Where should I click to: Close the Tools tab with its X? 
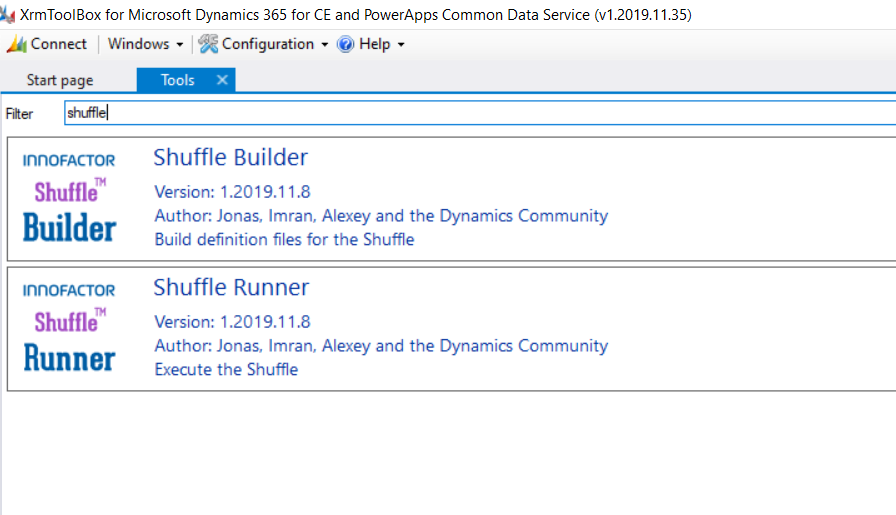(222, 80)
